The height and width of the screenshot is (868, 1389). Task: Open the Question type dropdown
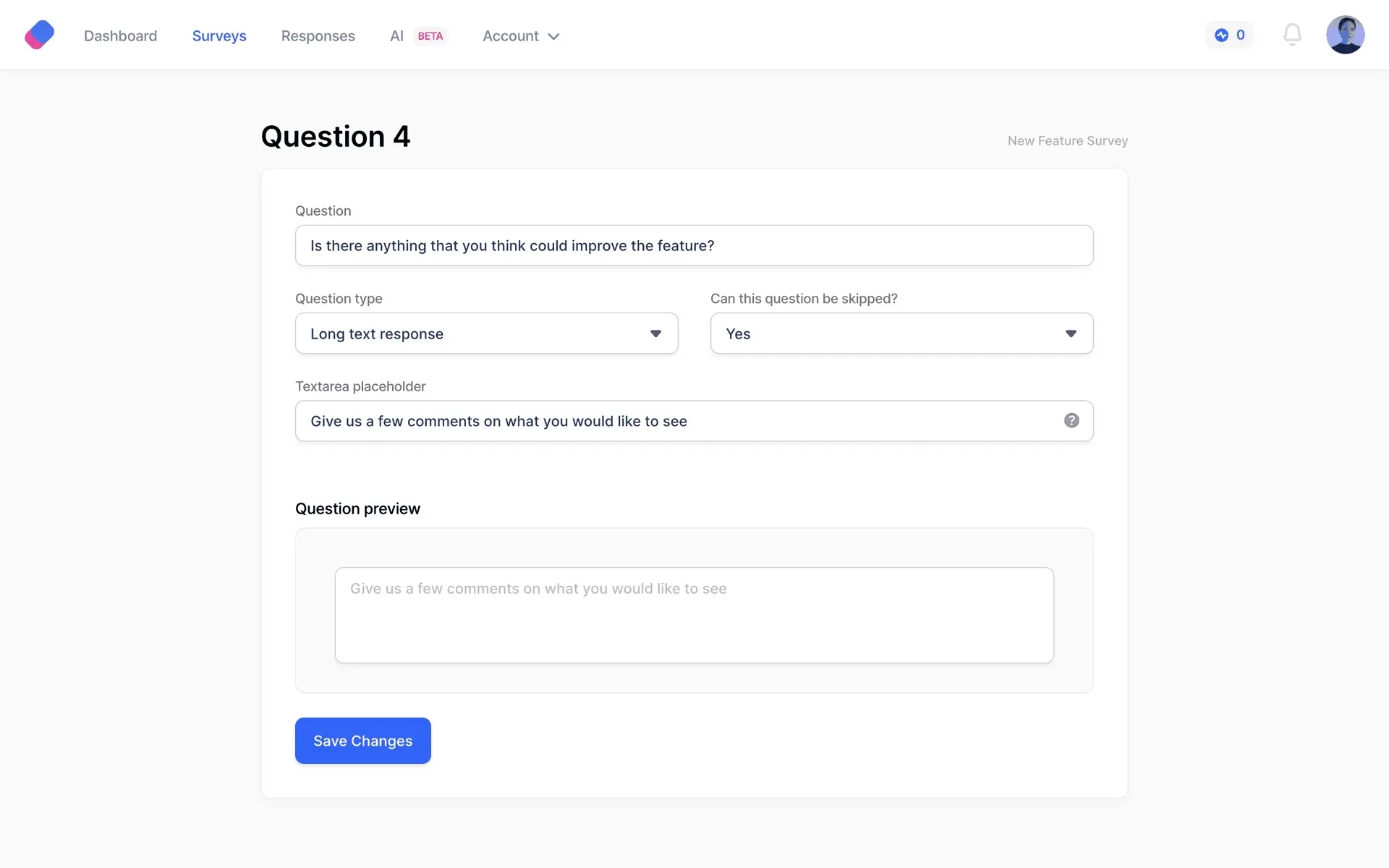[486, 333]
